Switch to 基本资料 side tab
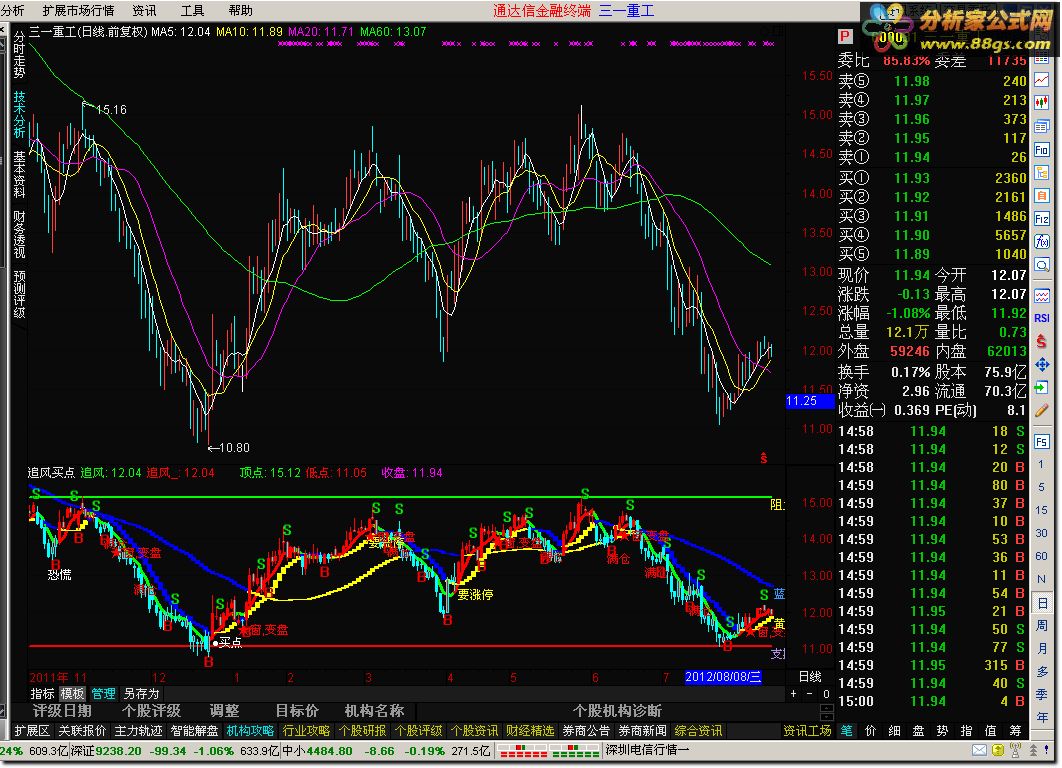Image resolution: width=1062 pixels, height=768 pixels. click(x=19, y=174)
